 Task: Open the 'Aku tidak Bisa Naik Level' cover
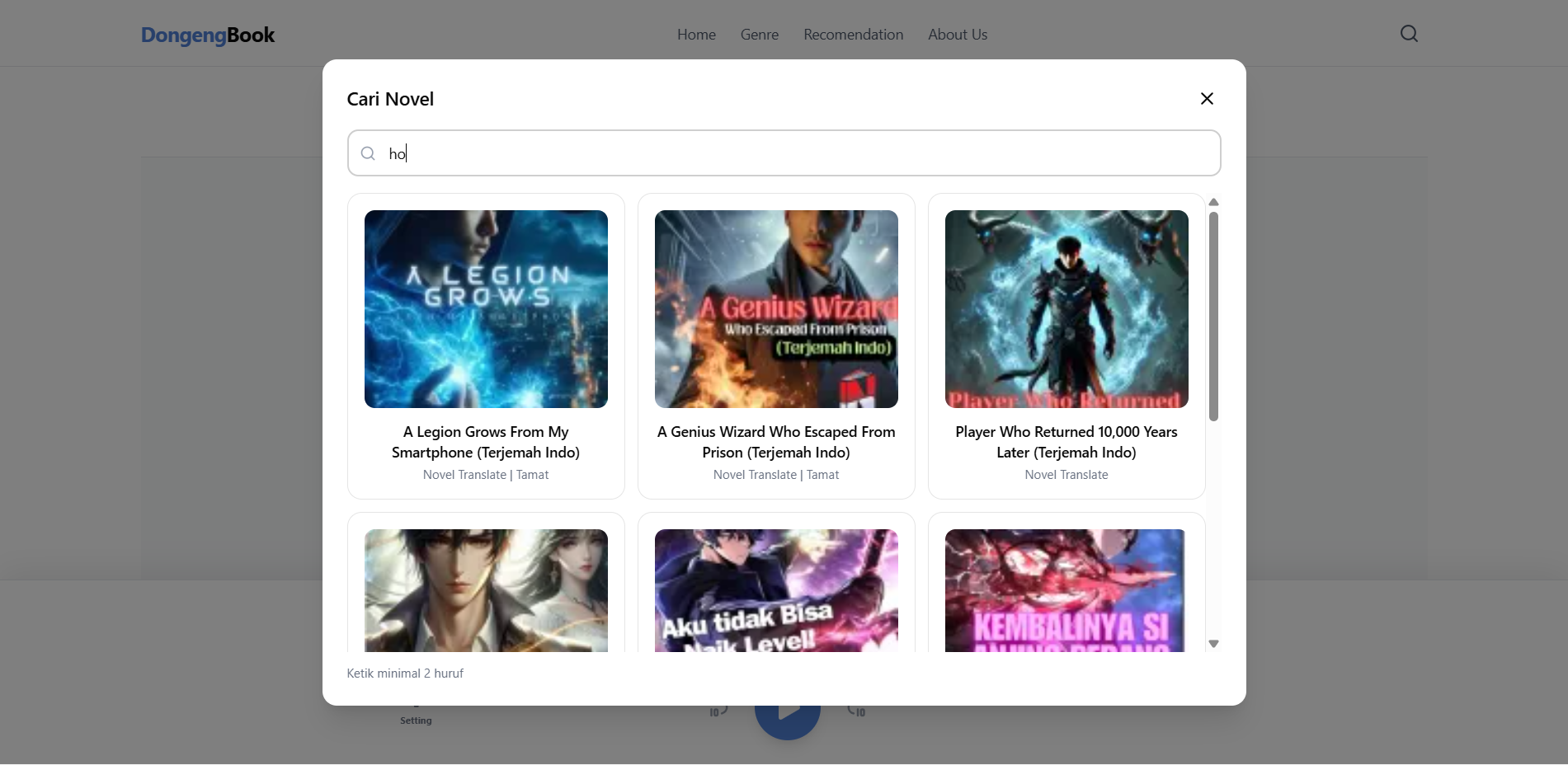click(x=776, y=590)
